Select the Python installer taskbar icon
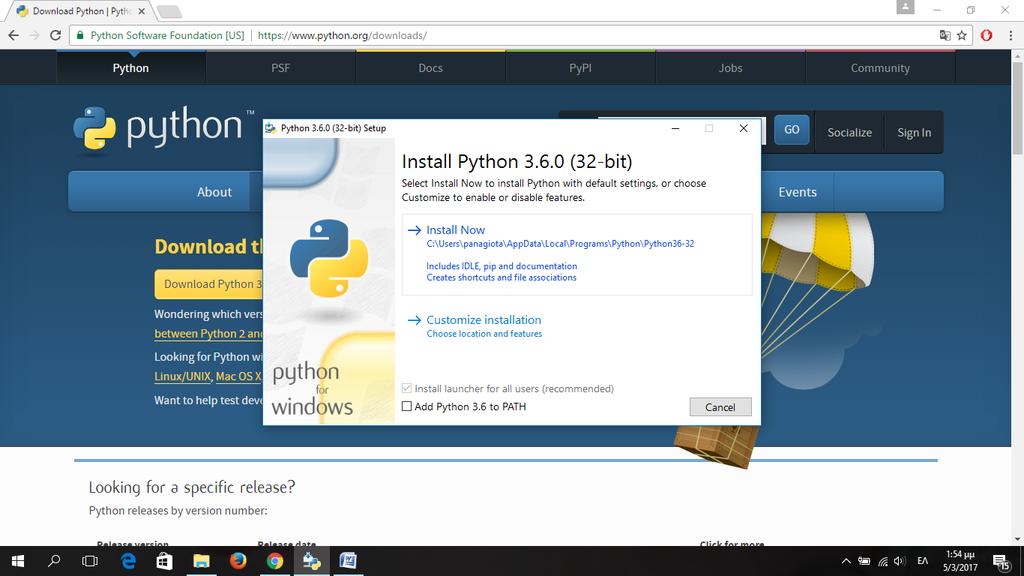The image size is (1024, 576). click(312, 561)
